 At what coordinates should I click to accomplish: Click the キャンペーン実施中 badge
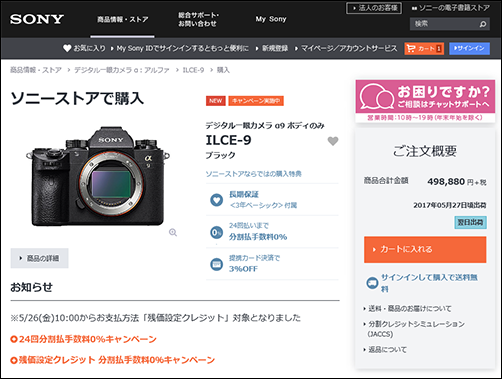point(256,101)
